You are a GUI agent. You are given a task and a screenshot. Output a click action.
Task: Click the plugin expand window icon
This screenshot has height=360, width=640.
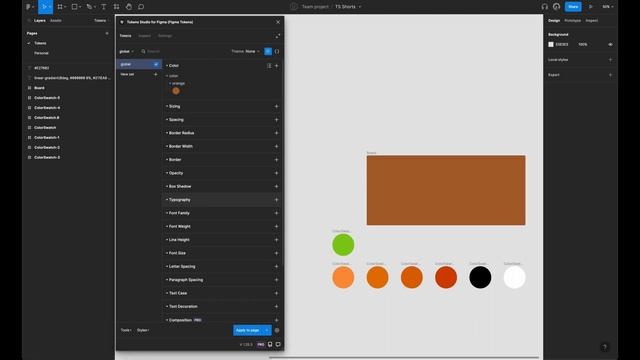pyautogui.click(x=278, y=36)
